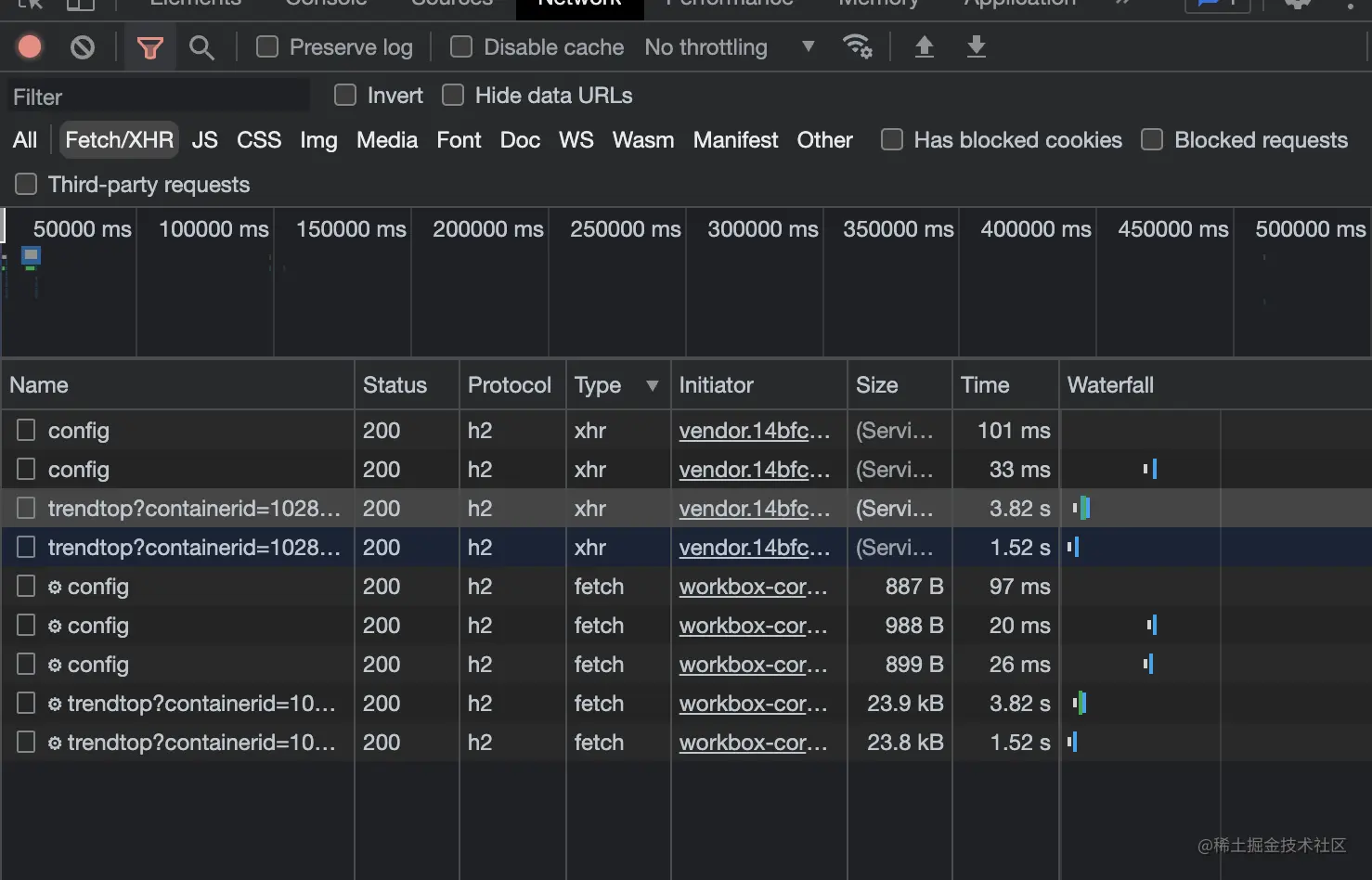The height and width of the screenshot is (880, 1372).
Task: Open workbox-cor initiator of the 887 B config
Action: (x=753, y=587)
